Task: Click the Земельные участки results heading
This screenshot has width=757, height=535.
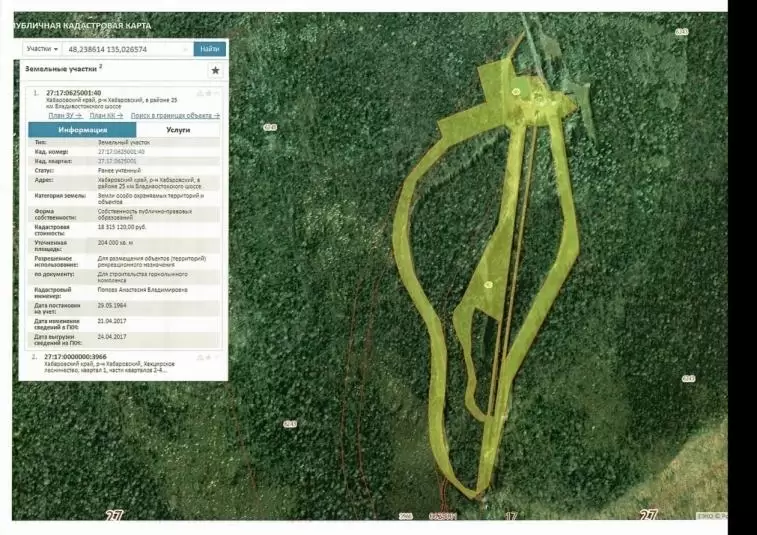Action: click(x=61, y=69)
